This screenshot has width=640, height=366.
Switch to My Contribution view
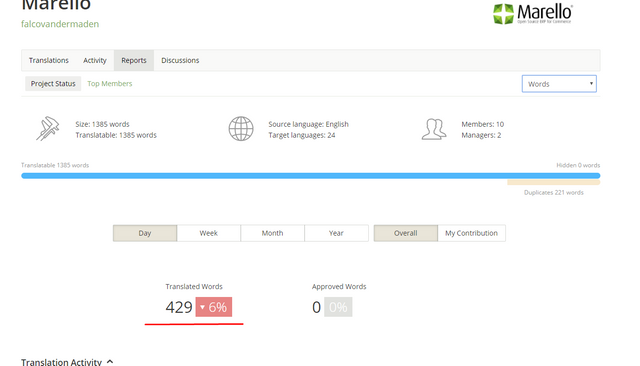(x=471, y=233)
